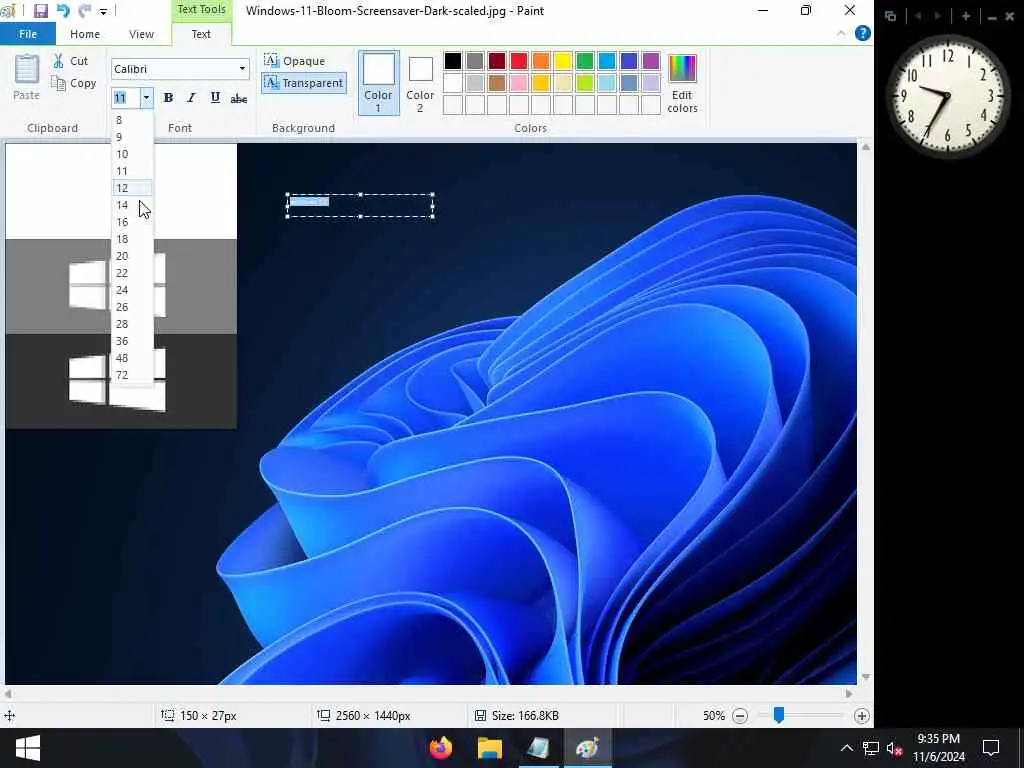Click the horizontal scrollbar right arrow
Image resolution: width=1024 pixels, height=768 pixels.
pyautogui.click(x=849, y=694)
